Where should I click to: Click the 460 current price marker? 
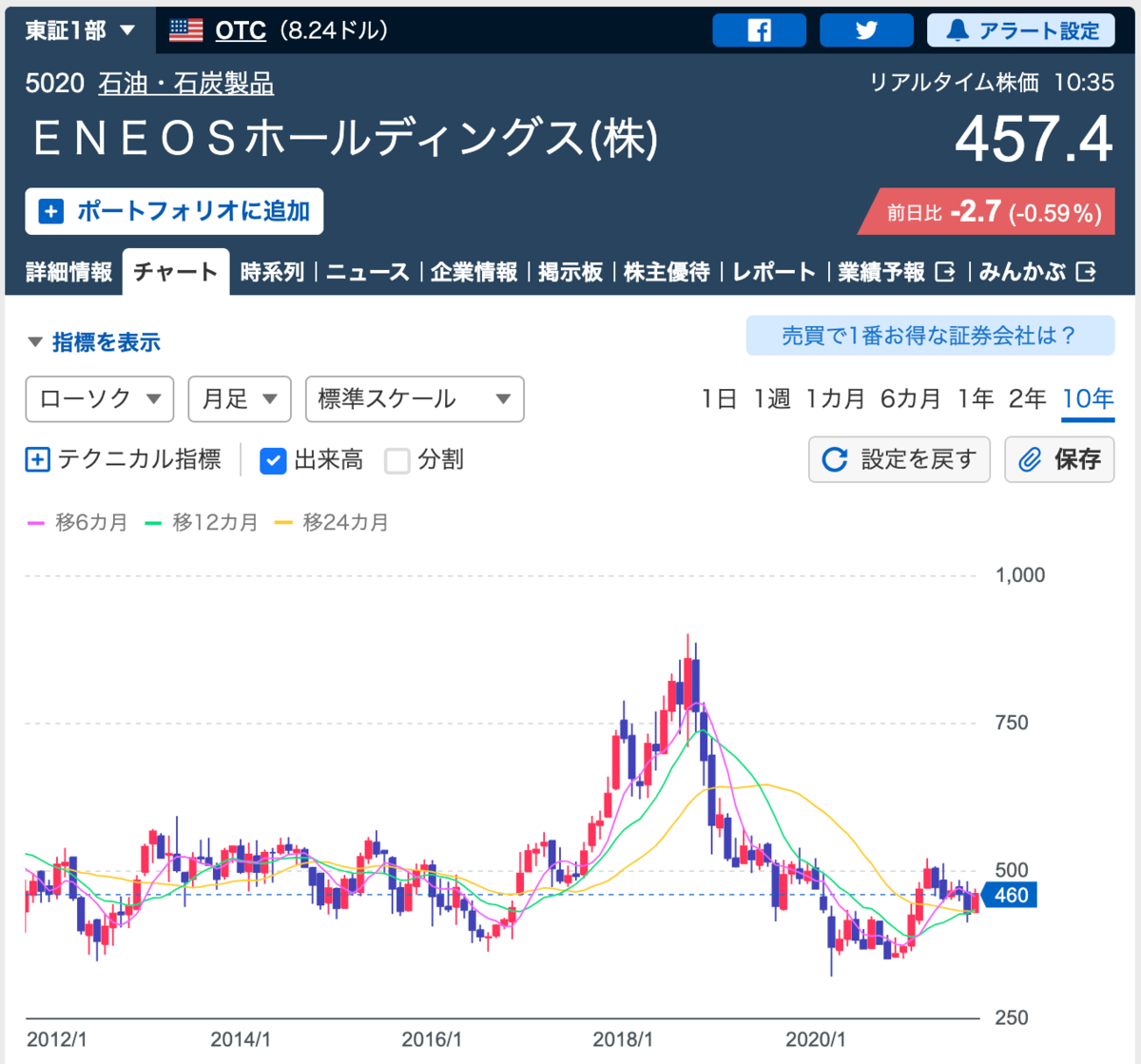pyautogui.click(x=1009, y=895)
